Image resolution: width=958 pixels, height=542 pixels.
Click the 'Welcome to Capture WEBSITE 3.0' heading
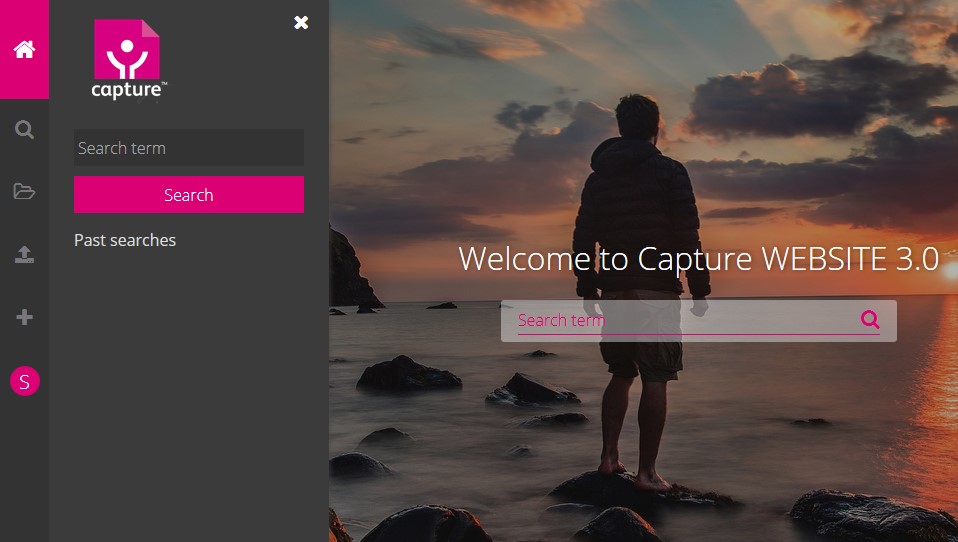click(x=698, y=259)
